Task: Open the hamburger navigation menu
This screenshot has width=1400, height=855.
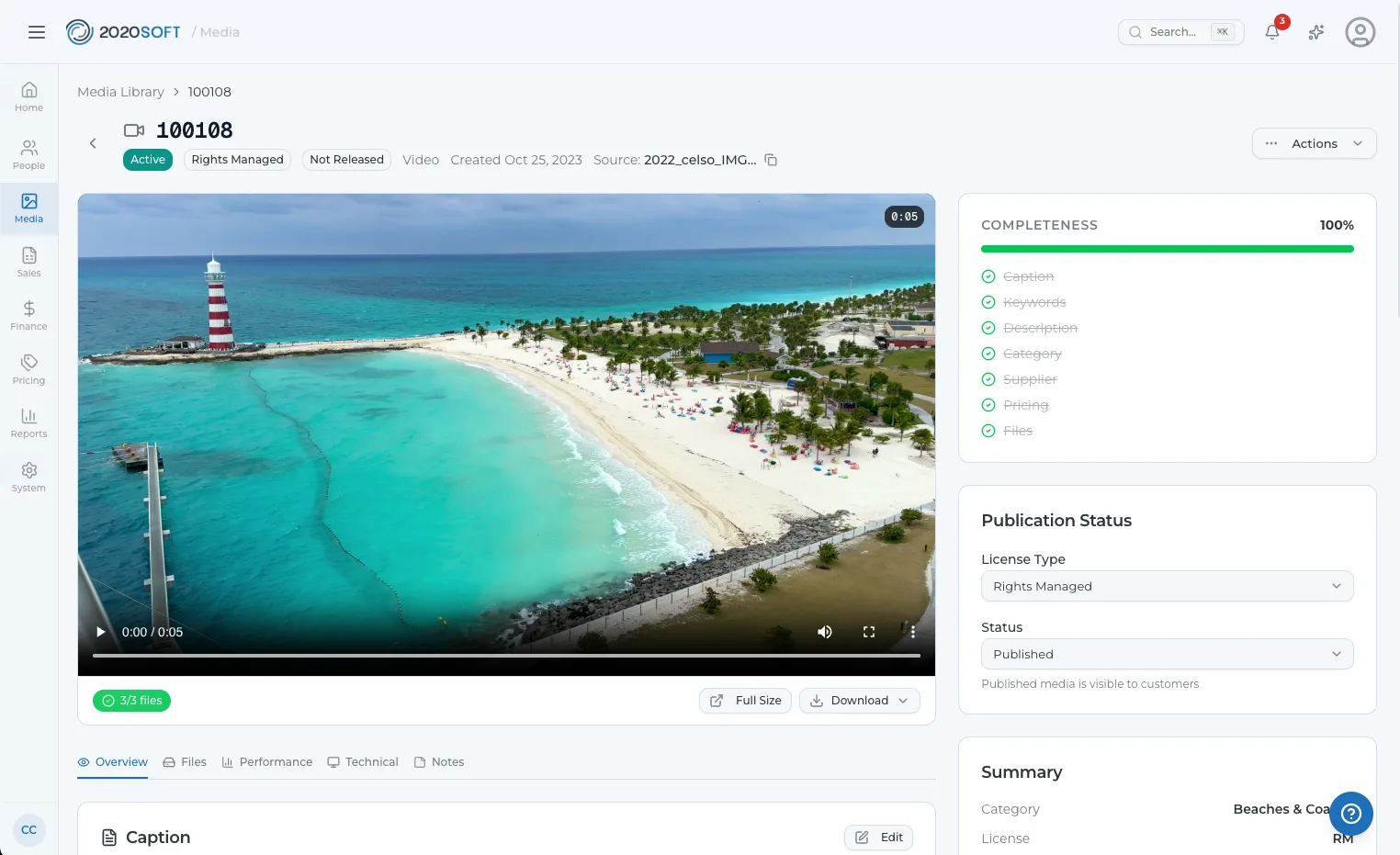Action: click(37, 32)
